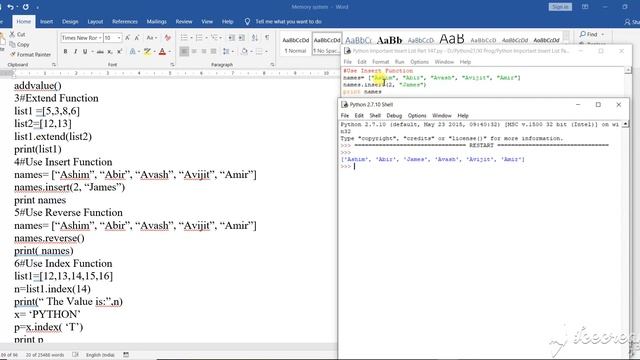This screenshot has height=360, width=640.
Task: Toggle subscript formatting
Action: (x=110, y=51)
